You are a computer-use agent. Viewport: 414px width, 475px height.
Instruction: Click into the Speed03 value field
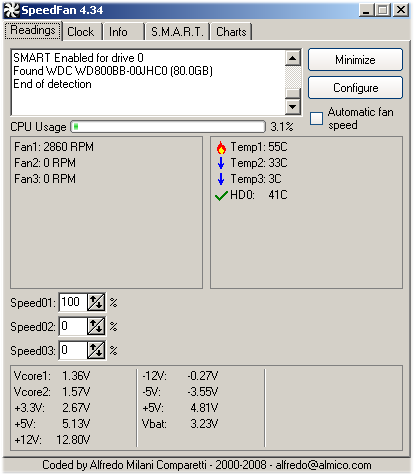click(73, 350)
